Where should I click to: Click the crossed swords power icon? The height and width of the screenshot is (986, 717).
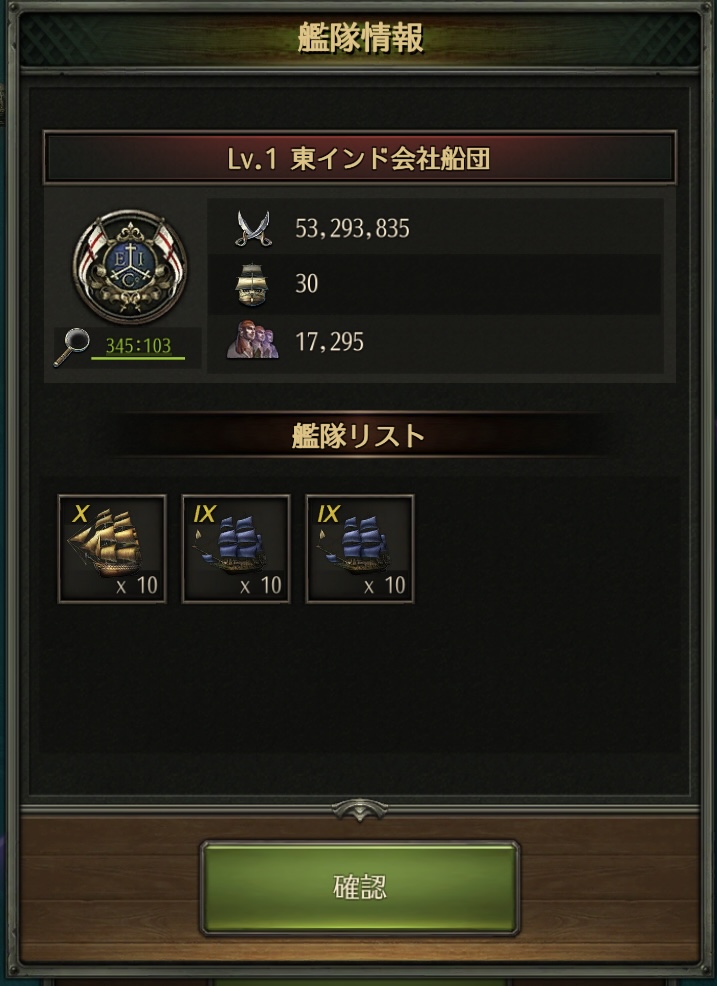pos(253,228)
